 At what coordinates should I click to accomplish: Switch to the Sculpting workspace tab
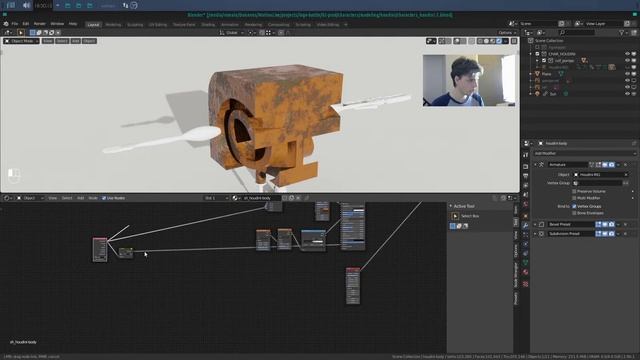(135, 24)
